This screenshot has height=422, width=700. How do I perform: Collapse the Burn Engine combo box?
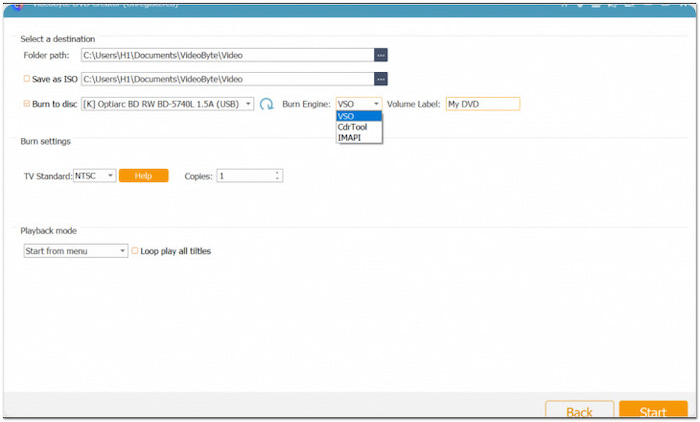click(x=376, y=104)
